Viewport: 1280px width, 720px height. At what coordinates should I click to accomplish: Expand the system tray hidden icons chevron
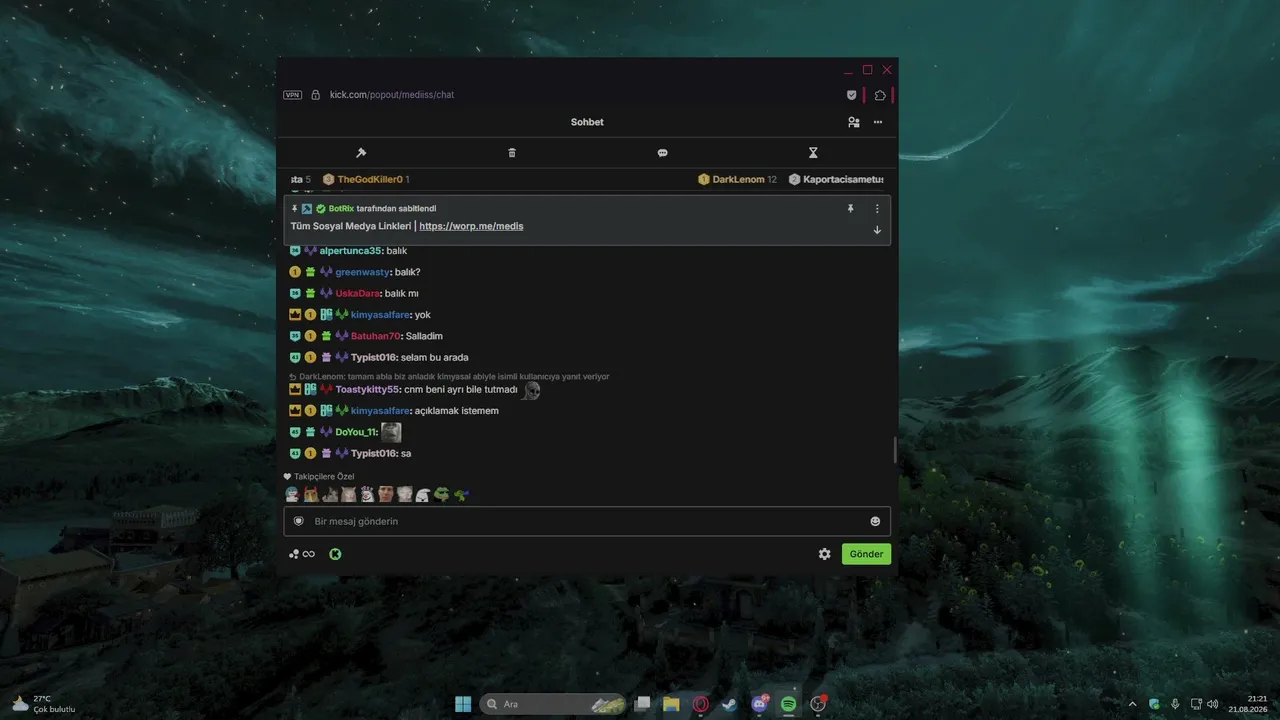[1133, 704]
